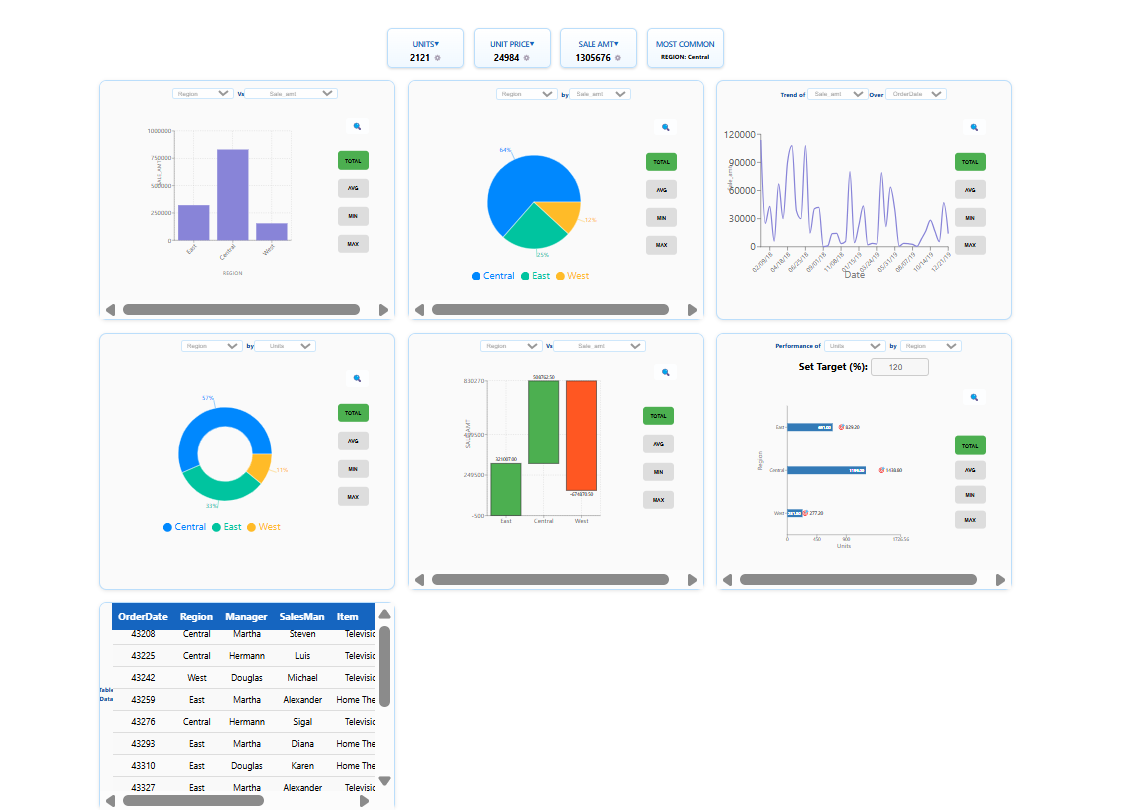This screenshot has height=810, width=1136.
Task: Click the gear icon under Unit Price
Action: 527,58
